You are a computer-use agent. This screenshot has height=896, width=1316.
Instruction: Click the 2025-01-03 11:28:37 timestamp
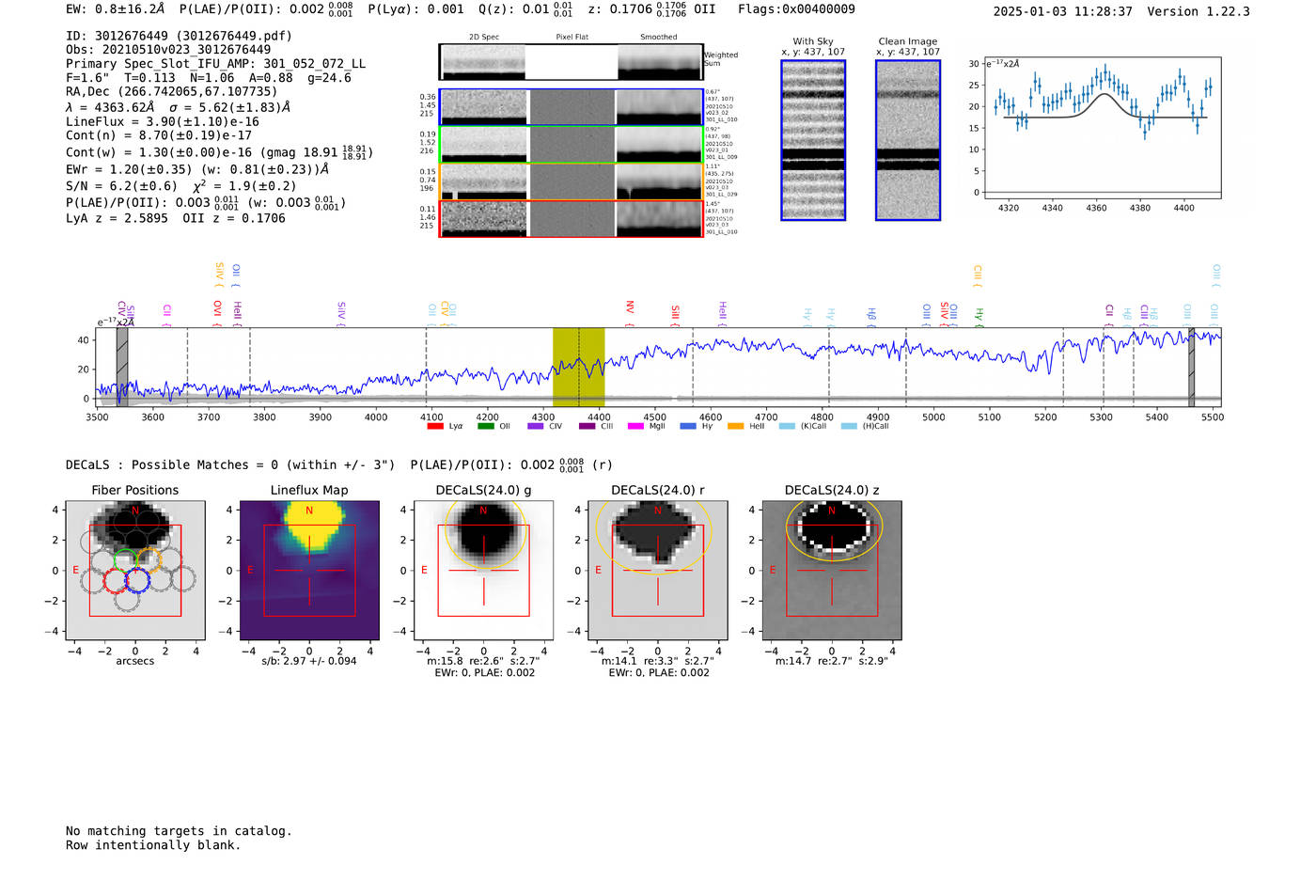1062,11
